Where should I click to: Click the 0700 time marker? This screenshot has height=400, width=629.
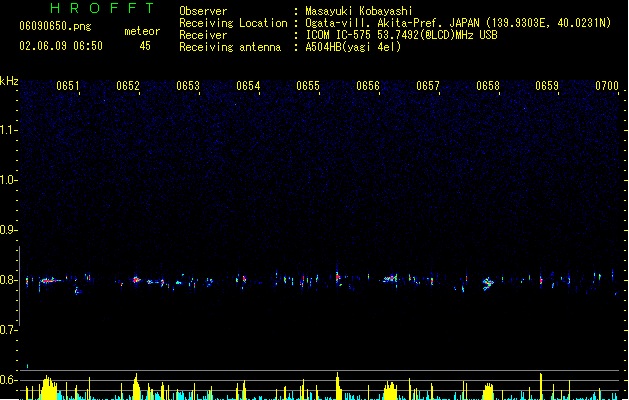coord(607,86)
